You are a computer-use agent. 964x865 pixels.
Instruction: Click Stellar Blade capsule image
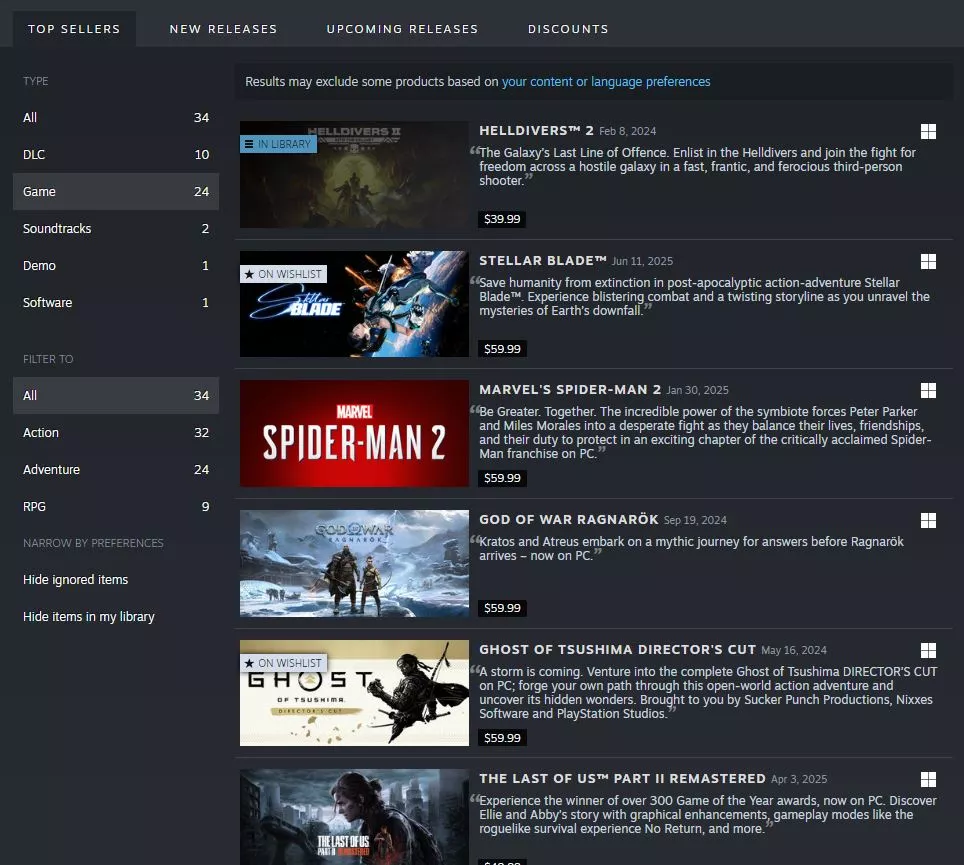coord(354,304)
